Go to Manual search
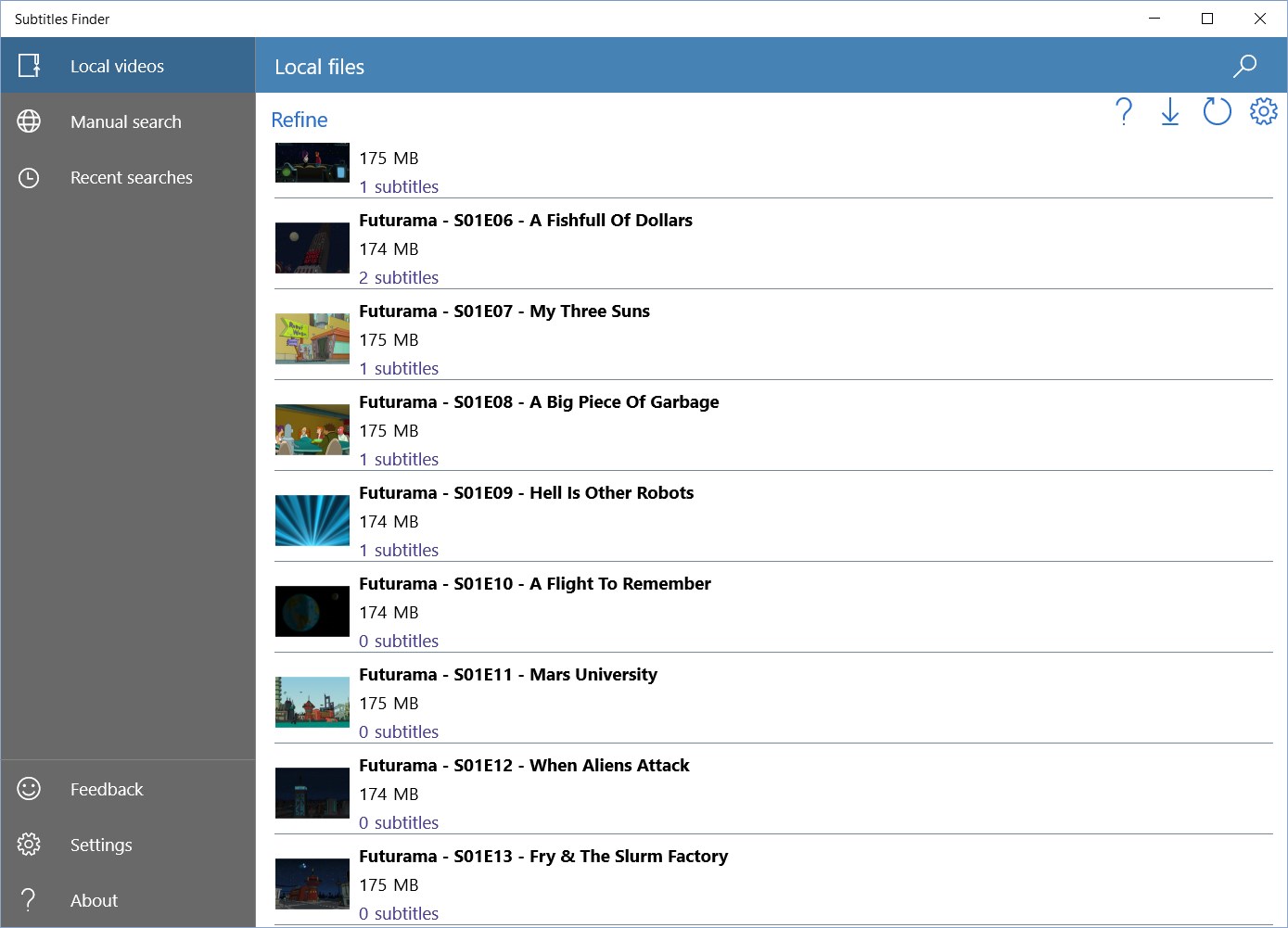 126,121
